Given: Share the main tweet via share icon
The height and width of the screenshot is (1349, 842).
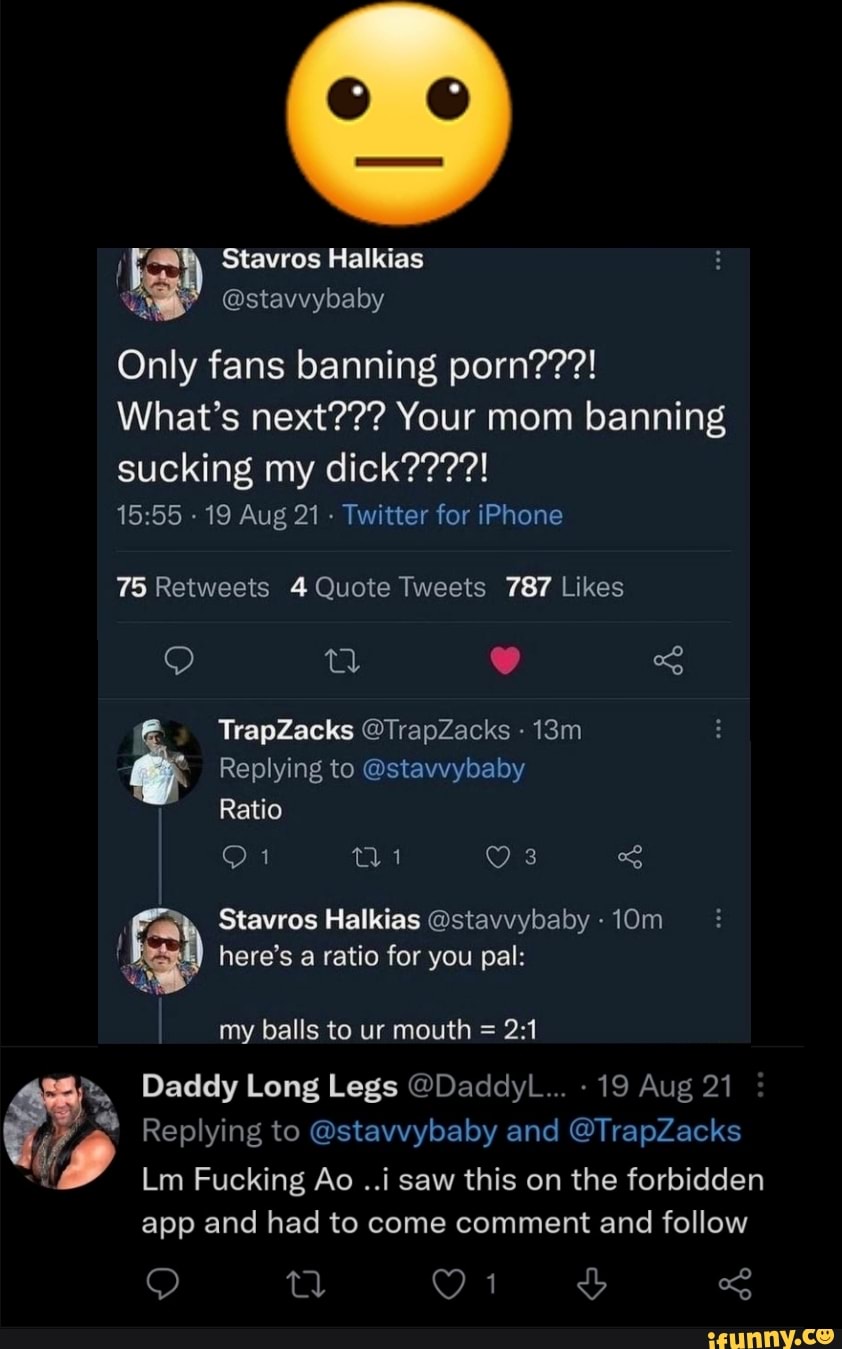Looking at the screenshot, I should coord(667,660).
